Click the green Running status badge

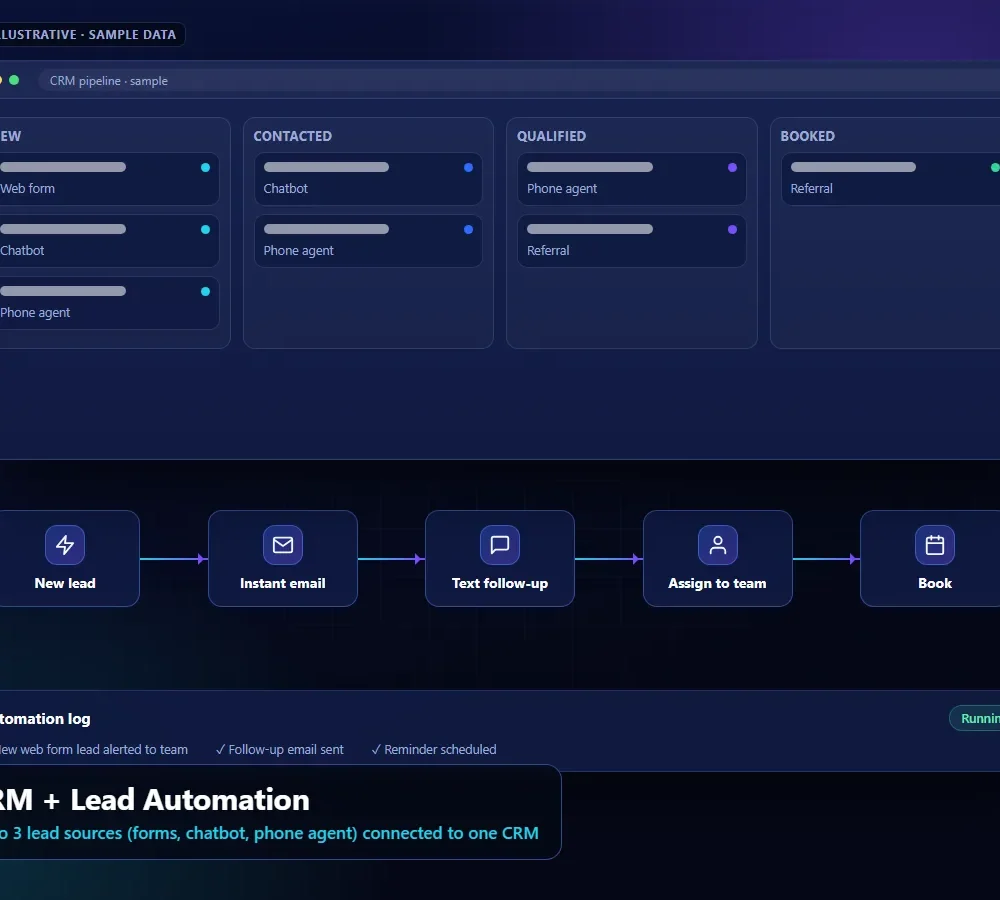click(x=975, y=718)
